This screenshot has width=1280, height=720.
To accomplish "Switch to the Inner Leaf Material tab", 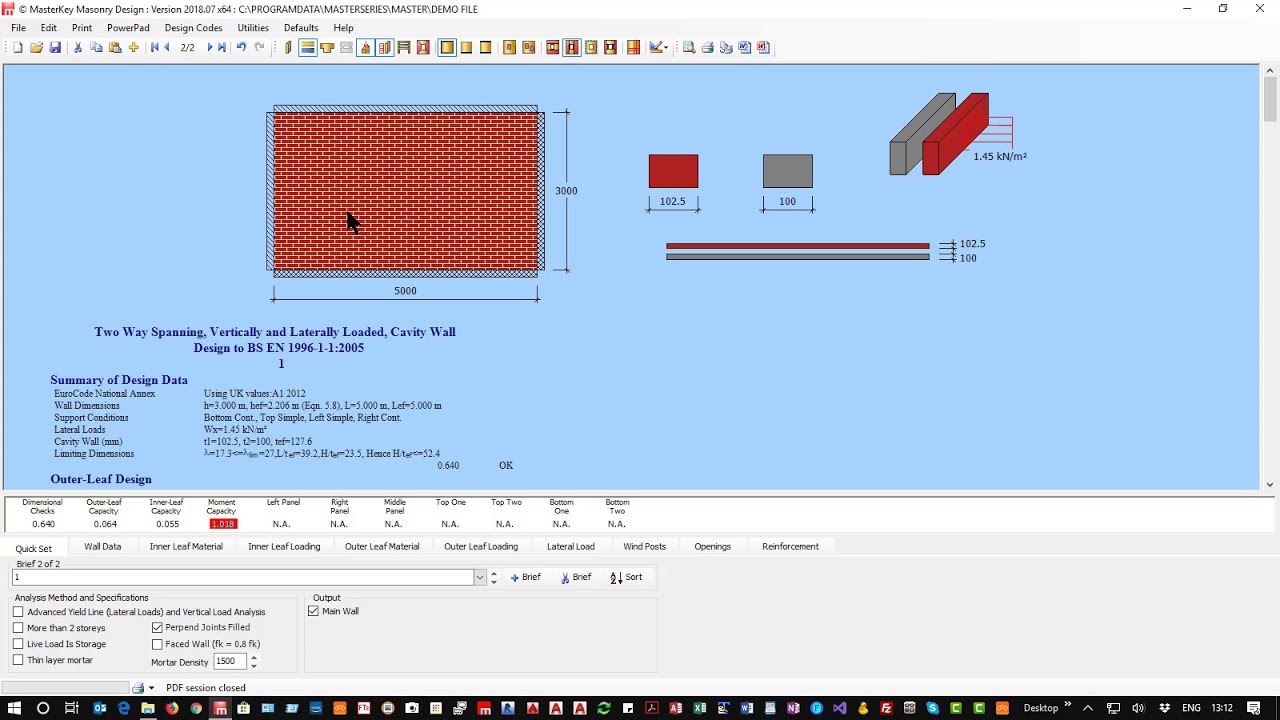I will (186, 546).
